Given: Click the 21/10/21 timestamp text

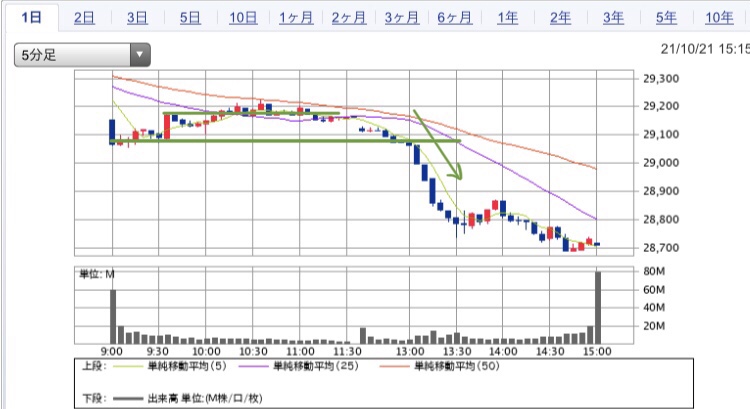Looking at the screenshot, I should (705, 49).
